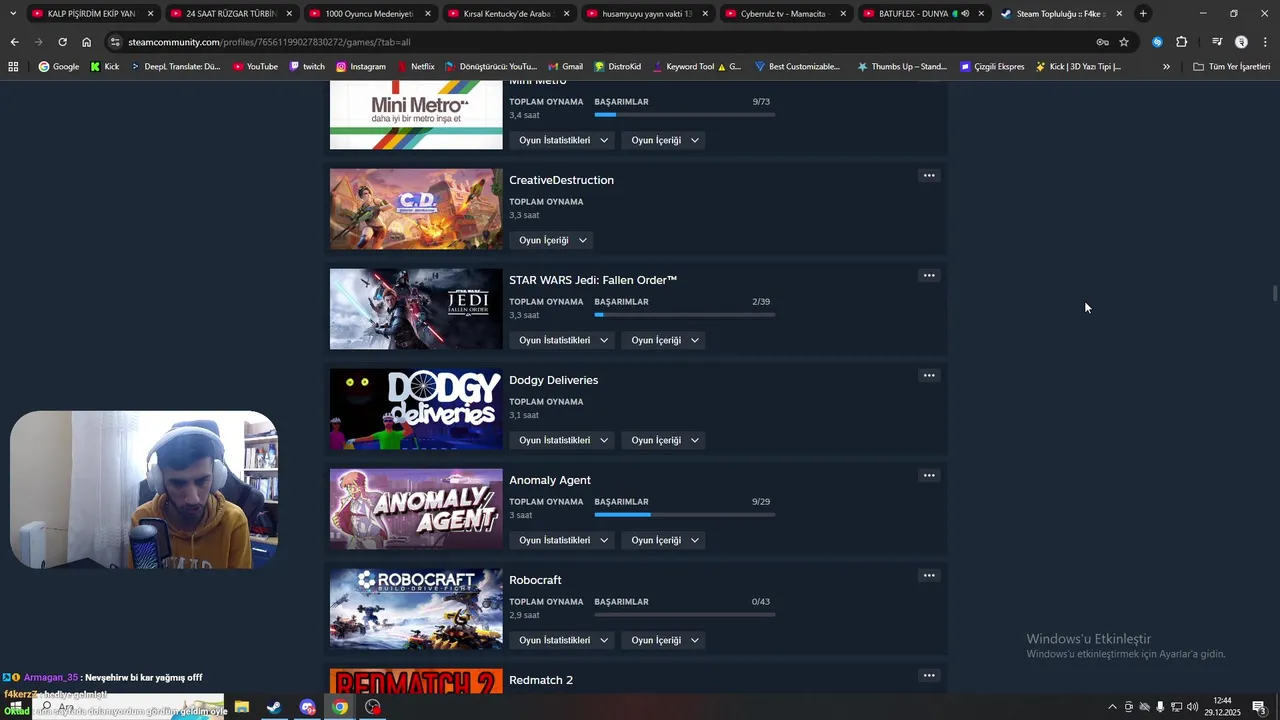Open STAR WARS Jedi: Fallen Order three-dot menu
This screenshot has height=720, width=1280.
[929, 276]
